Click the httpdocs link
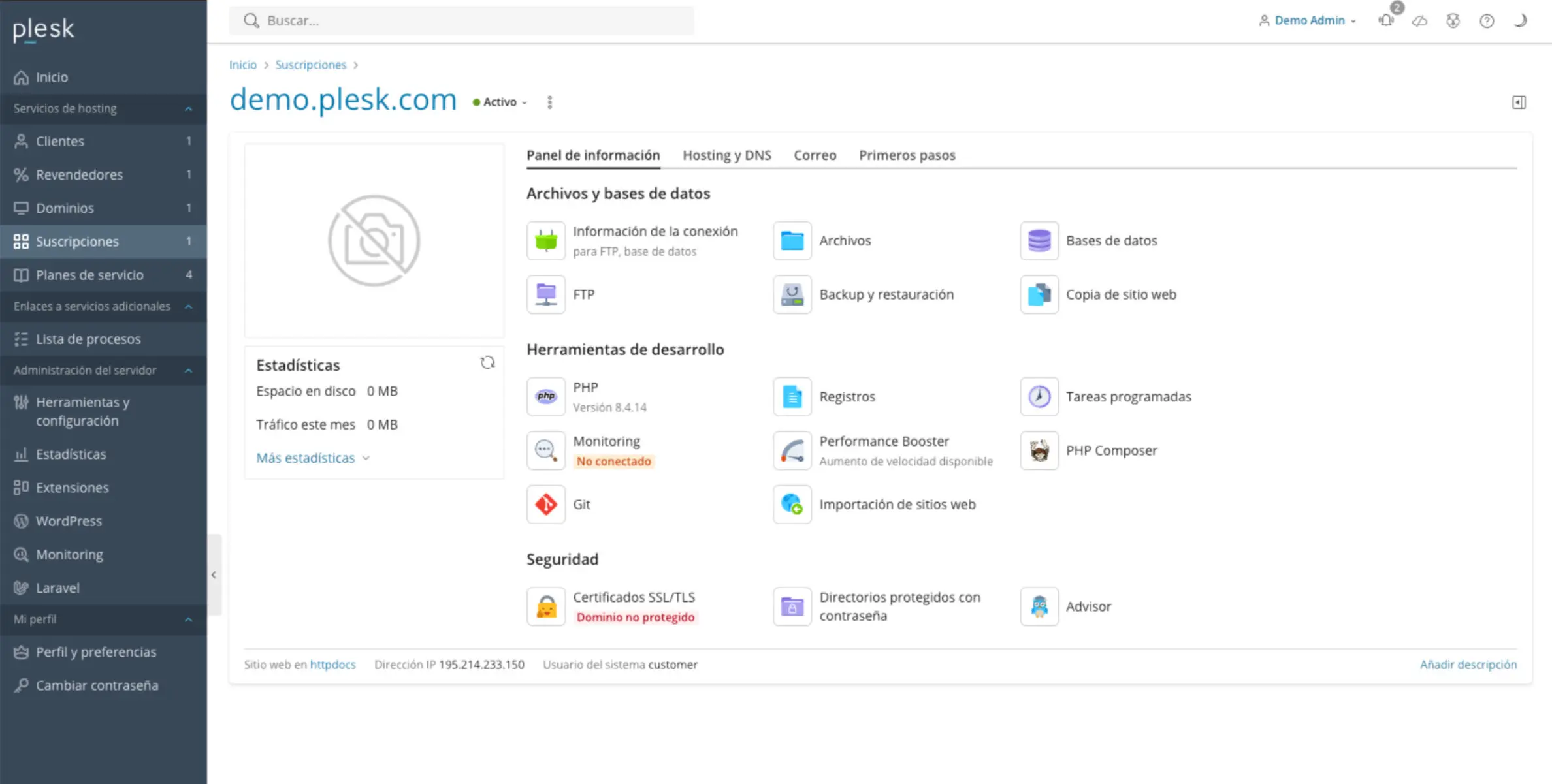Viewport: 1552px width, 784px height. [x=332, y=665]
